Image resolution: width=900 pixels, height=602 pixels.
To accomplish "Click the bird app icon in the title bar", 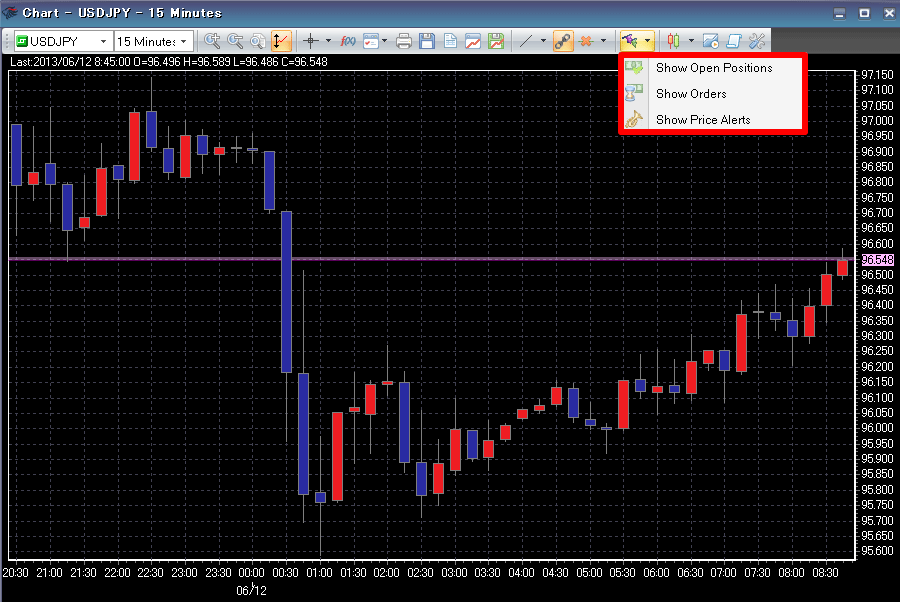I will click(x=10, y=13).
